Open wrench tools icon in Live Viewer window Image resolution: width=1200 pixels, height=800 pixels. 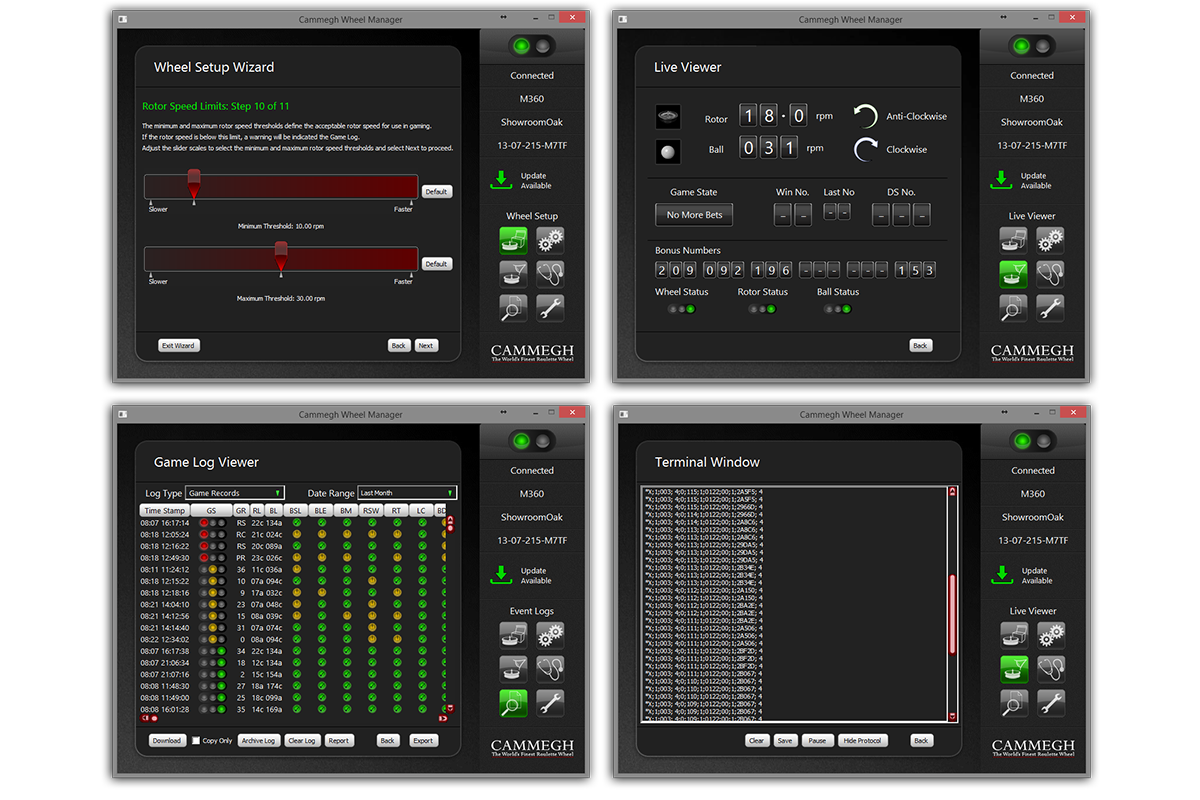pos(1050,308)
